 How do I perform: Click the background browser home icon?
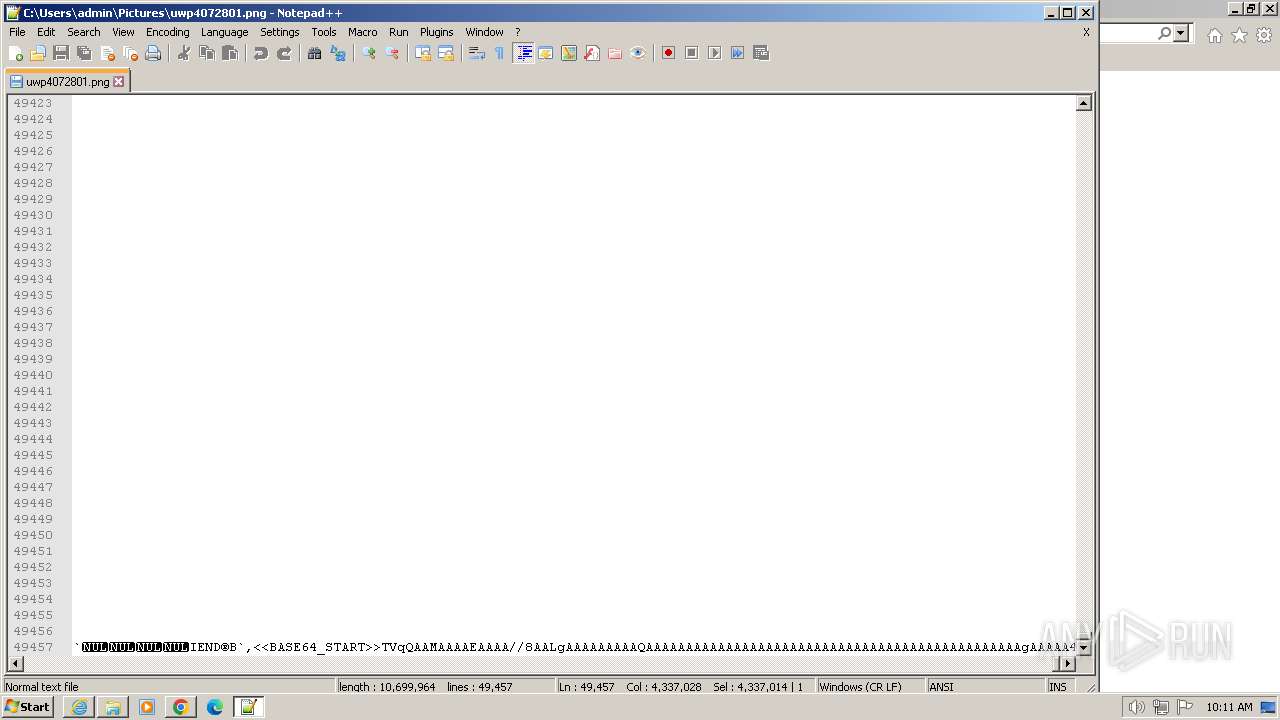[x=1214, y=35]
